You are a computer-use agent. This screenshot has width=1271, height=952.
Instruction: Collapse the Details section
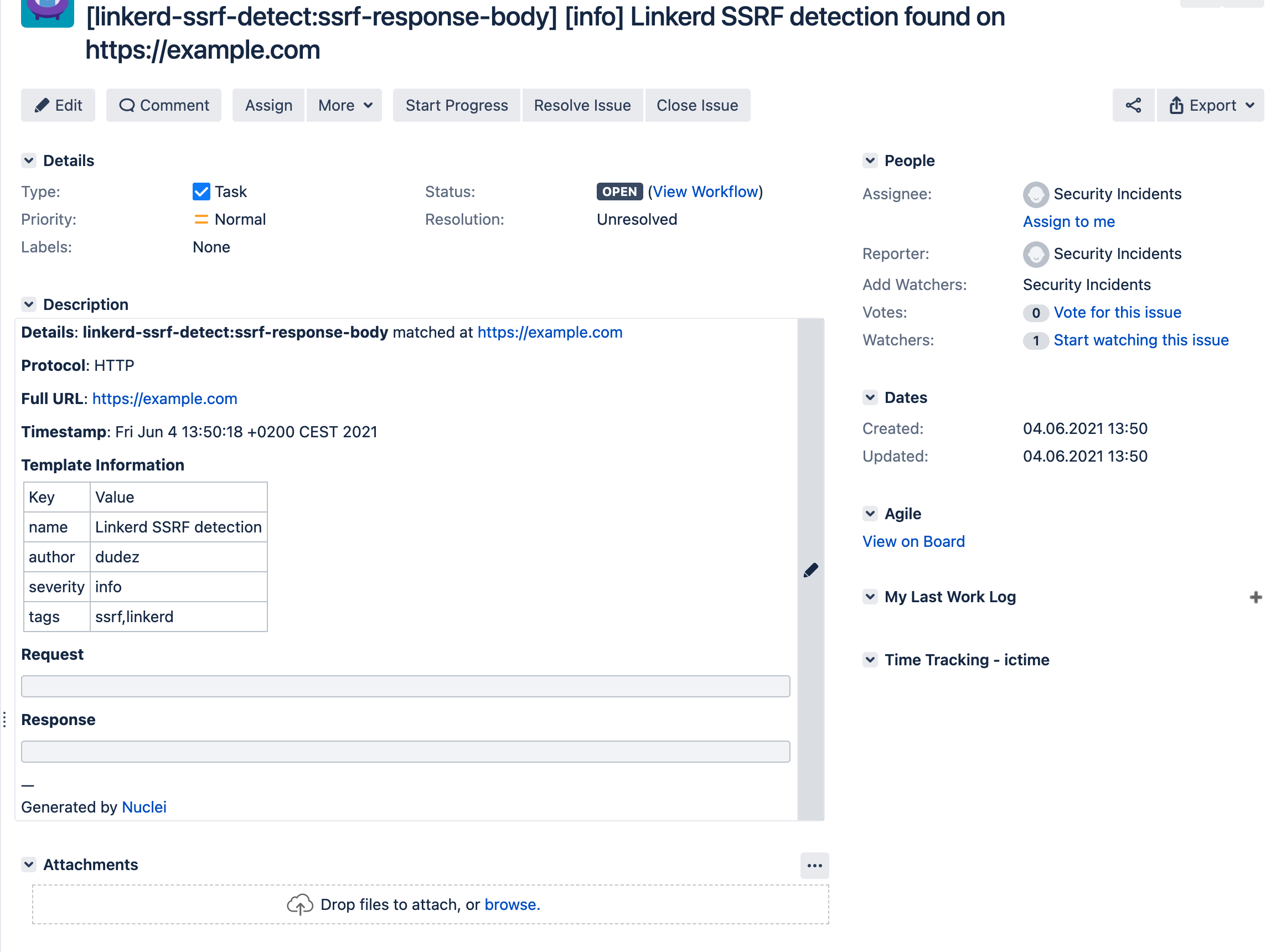pyautogui.click(x=29, y=161)
